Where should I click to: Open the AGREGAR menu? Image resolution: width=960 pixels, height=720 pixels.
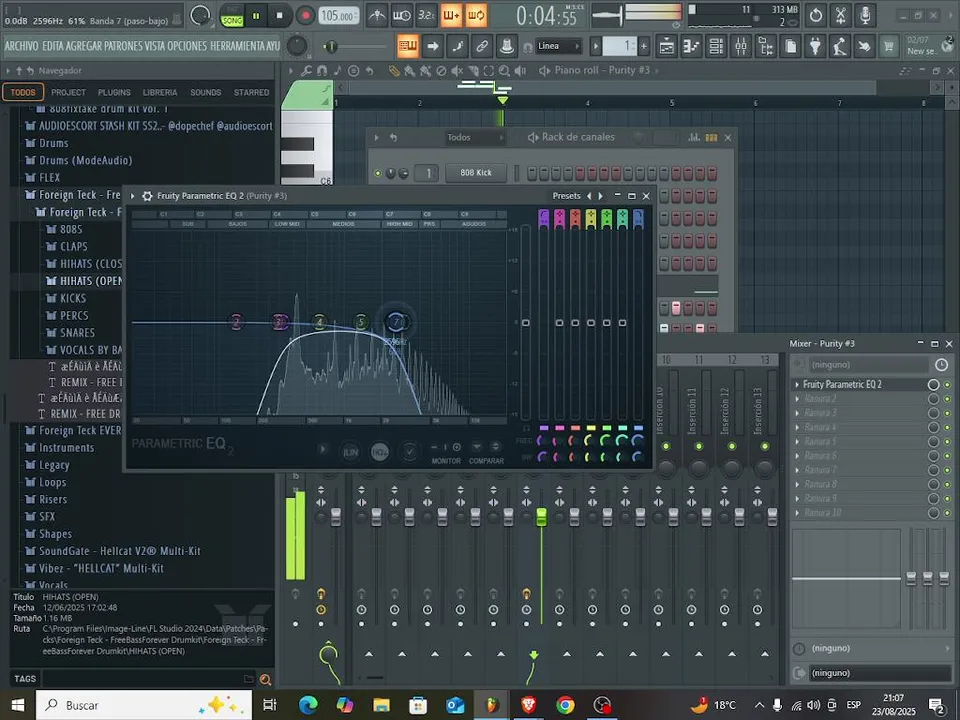[x=85, y=46]
